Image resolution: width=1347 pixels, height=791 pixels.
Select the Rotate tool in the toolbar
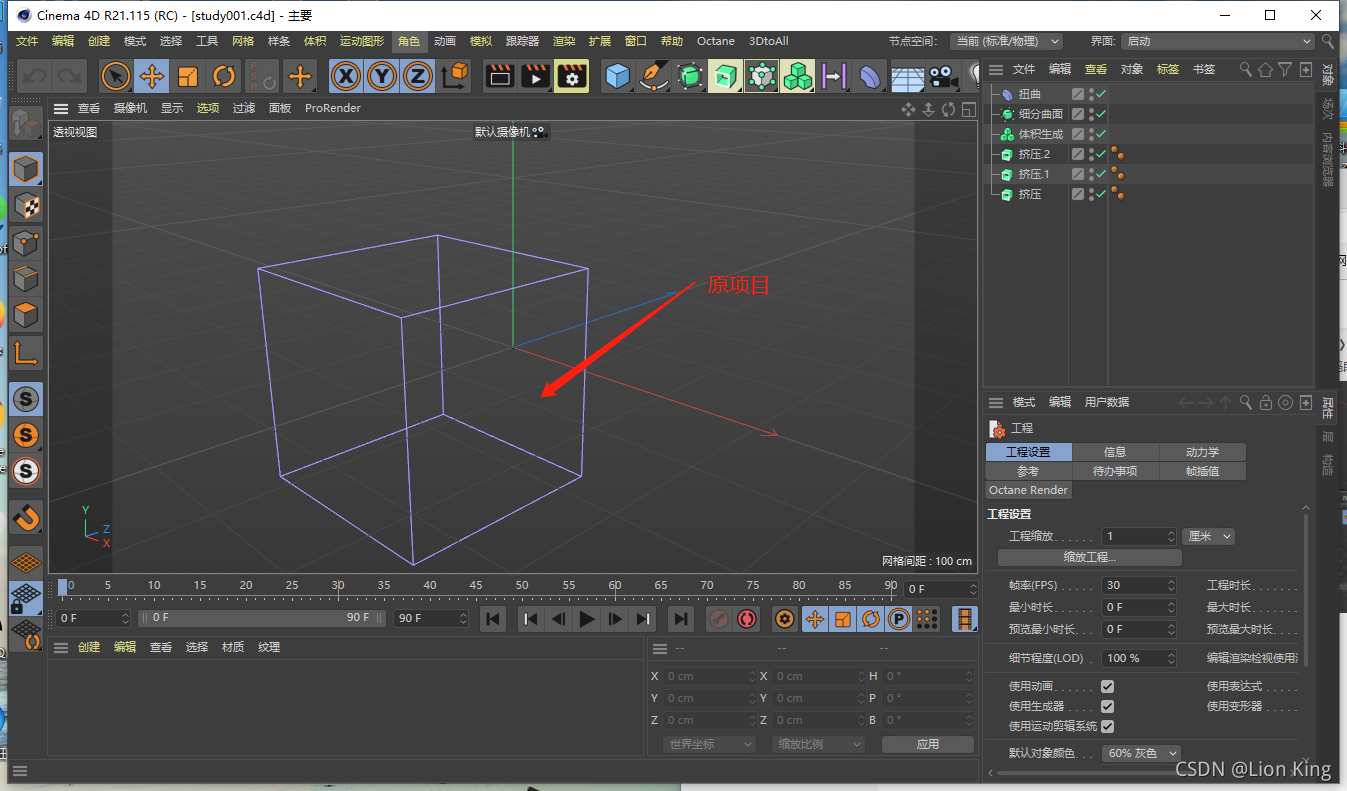pos(224,76)
